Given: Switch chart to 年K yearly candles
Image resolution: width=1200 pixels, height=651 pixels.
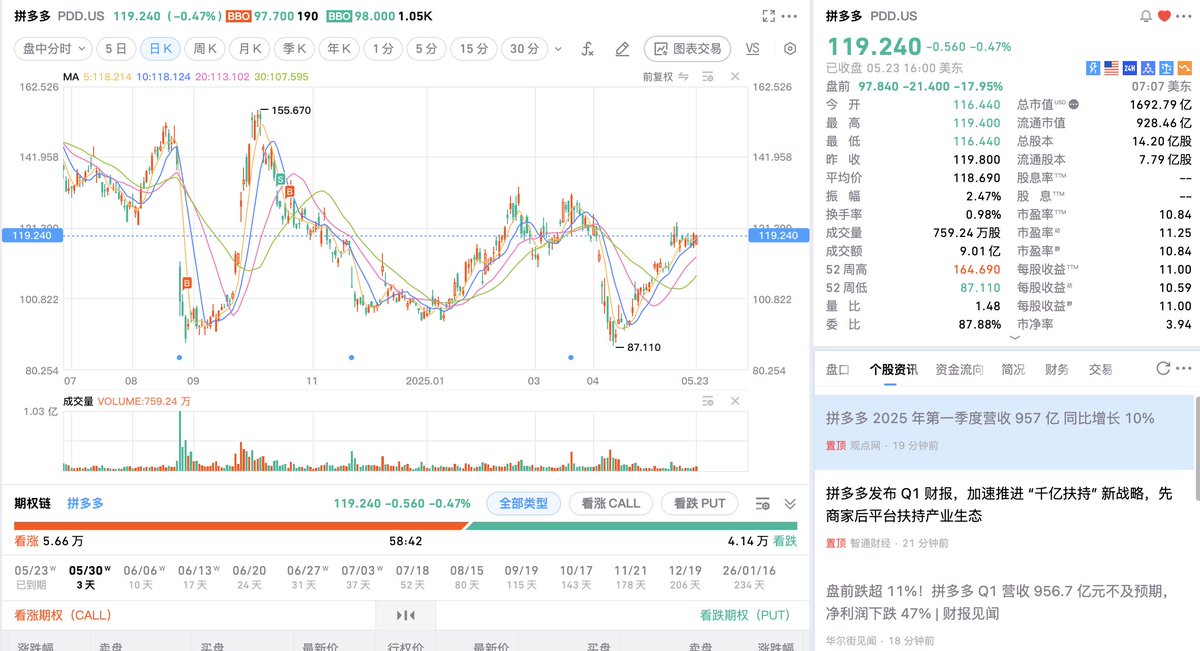Looking at the screenshot, I should (x=338, y=48).
